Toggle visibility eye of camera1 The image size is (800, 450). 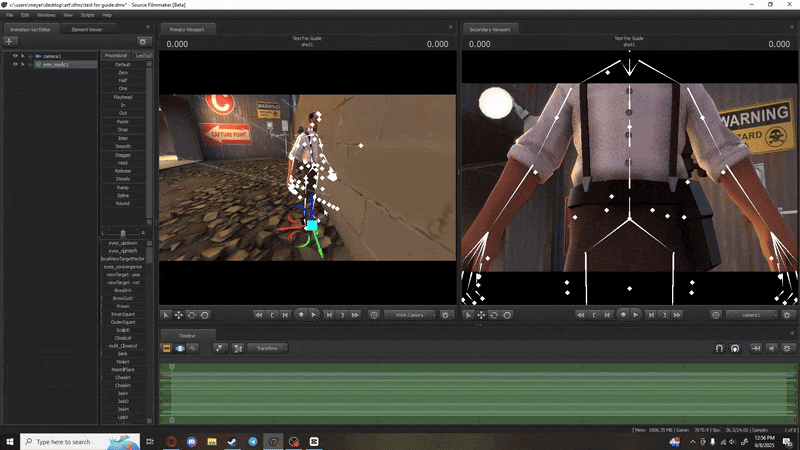[x=15, y=56]
